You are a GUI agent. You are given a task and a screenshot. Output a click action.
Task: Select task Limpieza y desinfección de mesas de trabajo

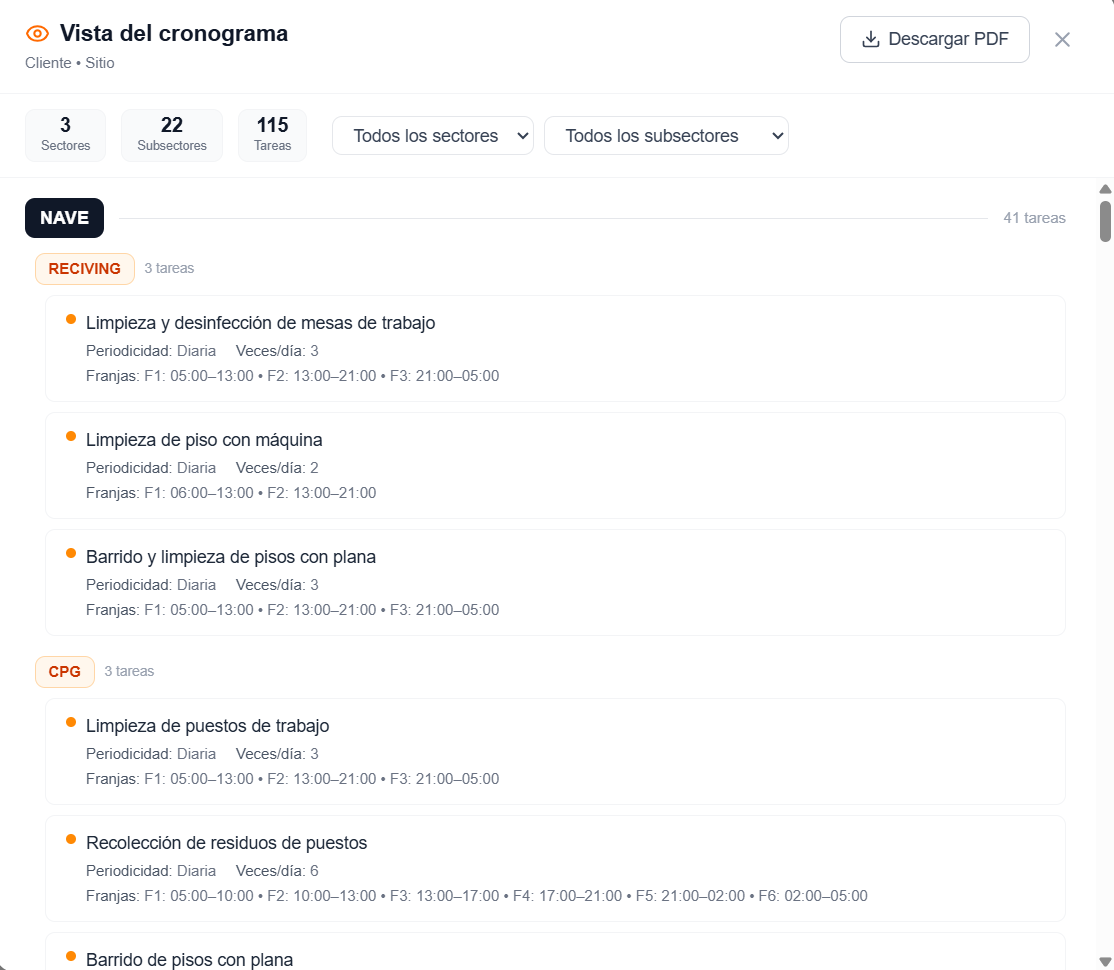tap(556, 348)
